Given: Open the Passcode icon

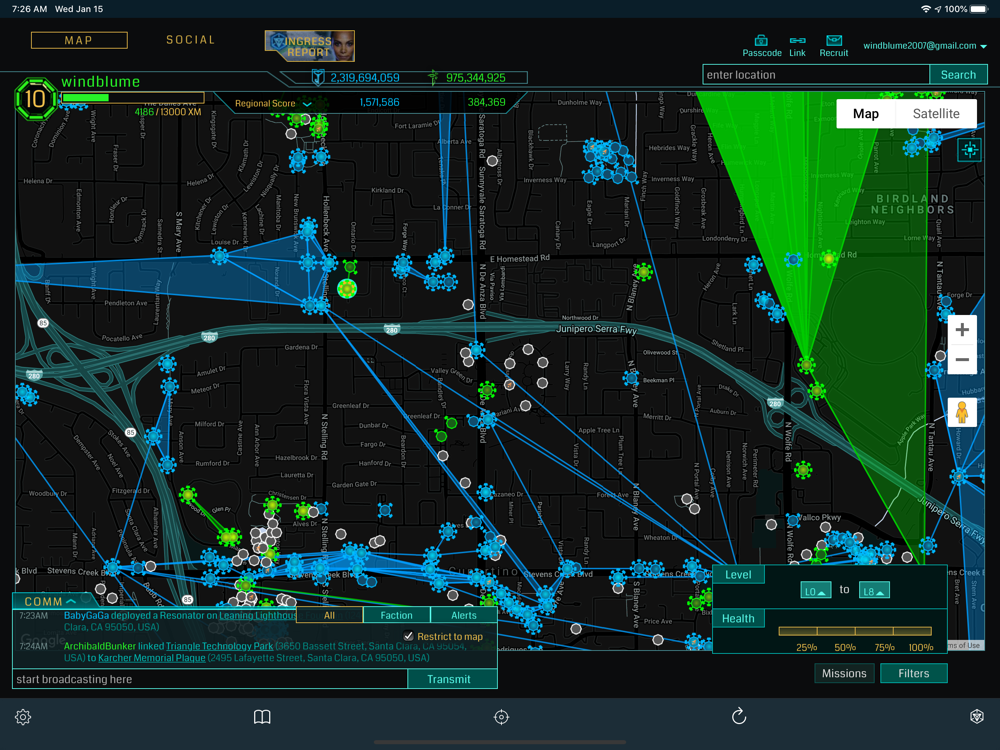Looking at the screenshot, I should 761,41.
